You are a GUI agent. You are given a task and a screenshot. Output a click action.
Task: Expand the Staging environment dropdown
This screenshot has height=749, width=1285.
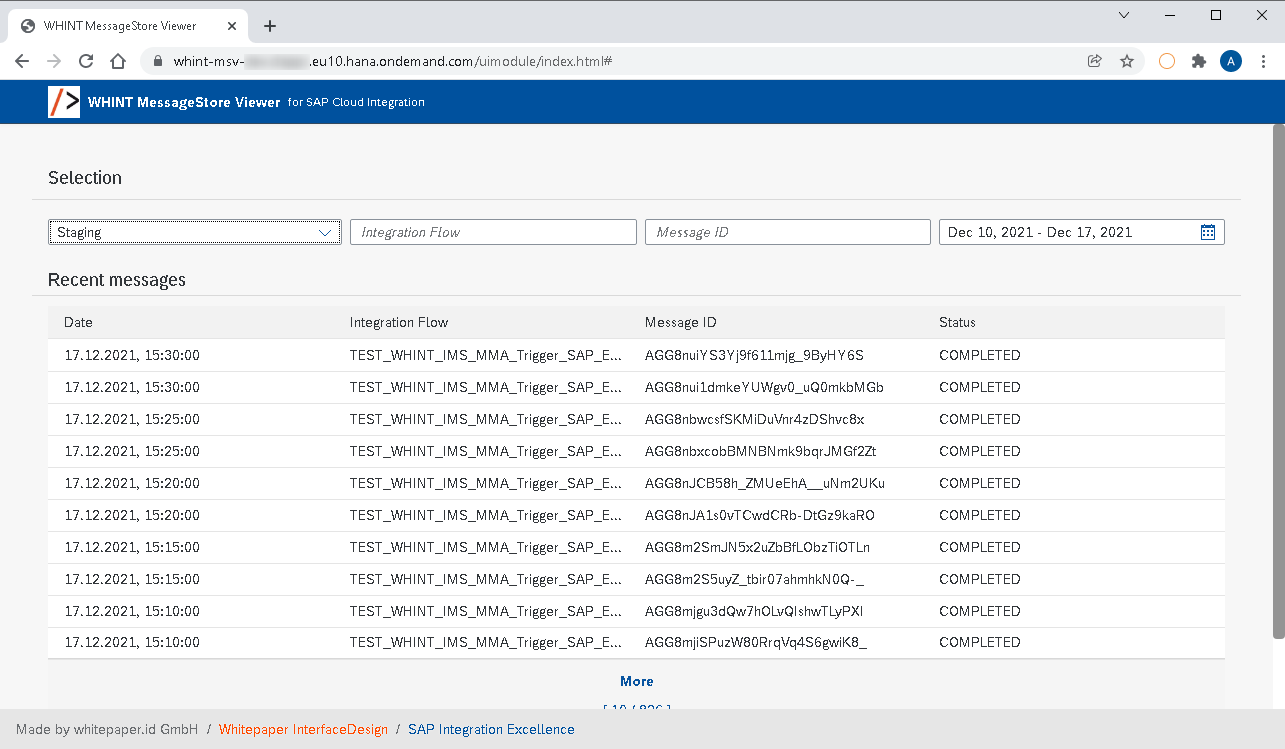pos(195,232)
